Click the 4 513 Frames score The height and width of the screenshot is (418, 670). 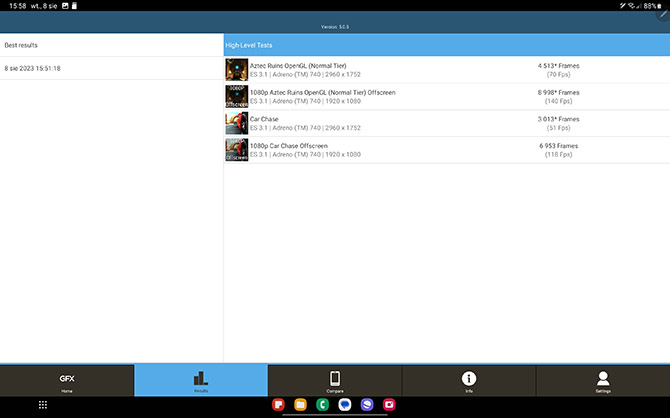[x=558, y=66]
